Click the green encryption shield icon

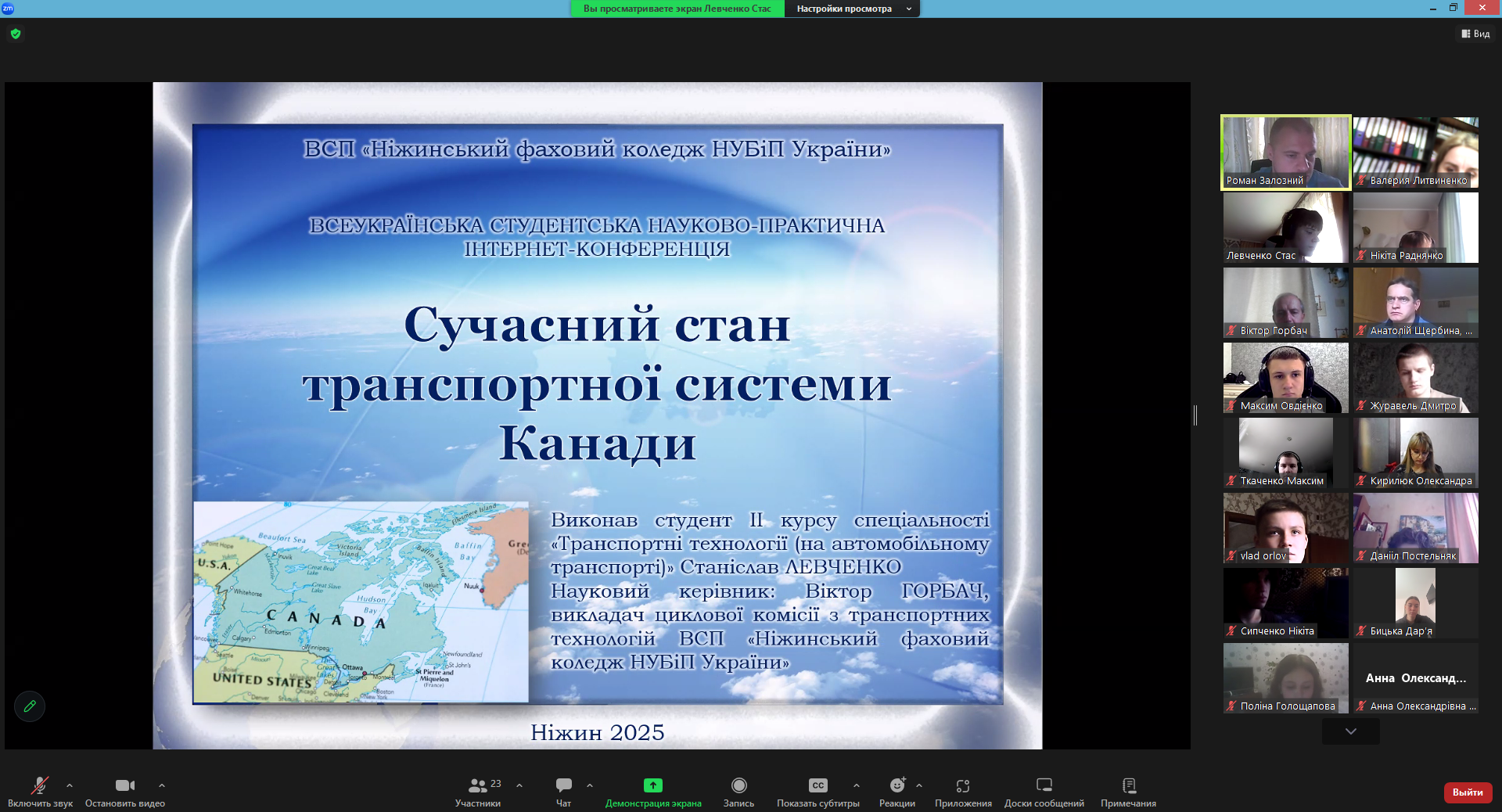click(x=16, y=34)
